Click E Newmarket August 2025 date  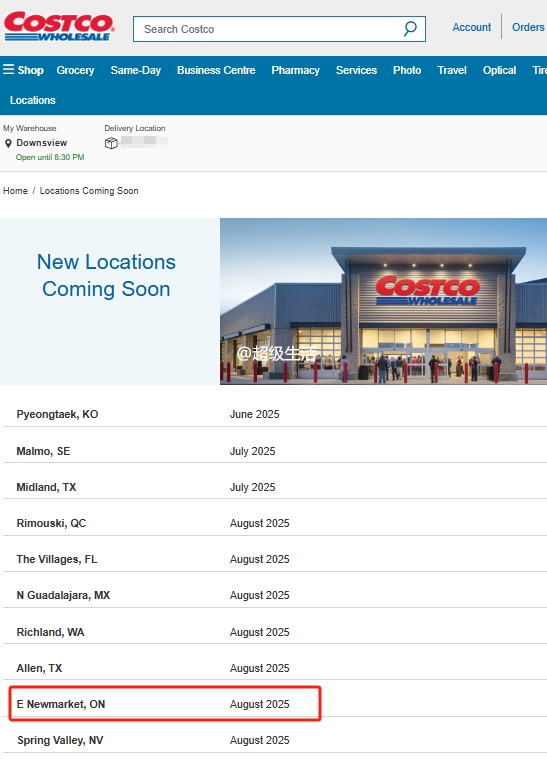(x=260, y=704)
